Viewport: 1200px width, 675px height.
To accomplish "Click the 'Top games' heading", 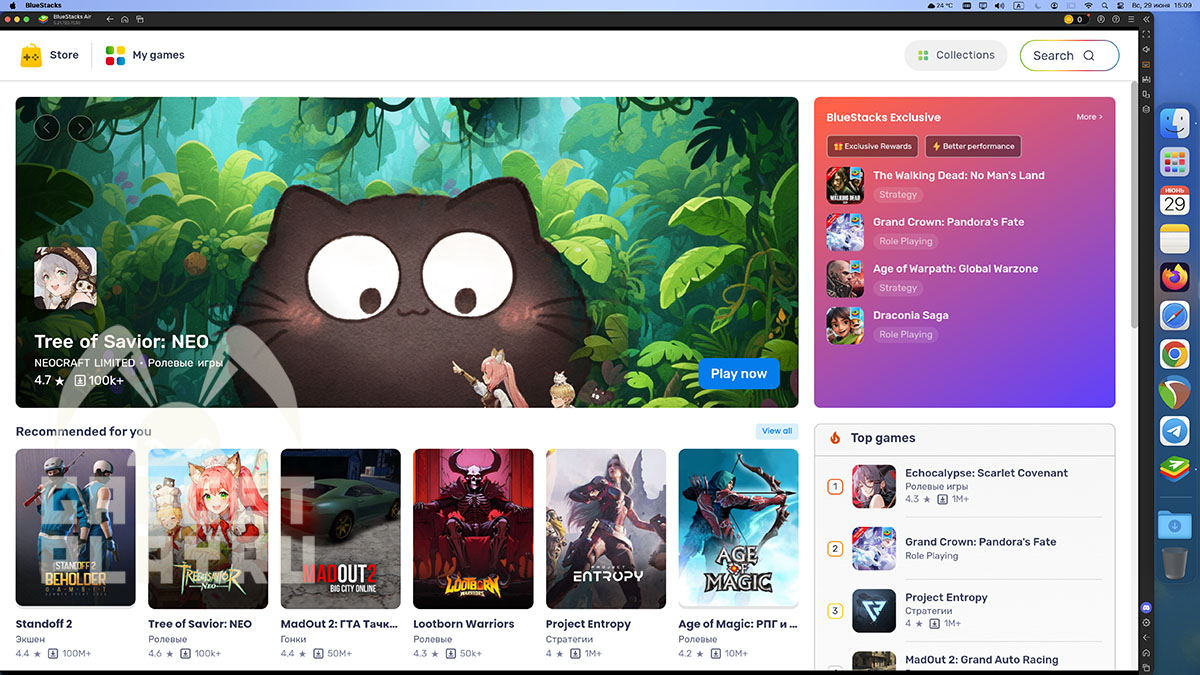I will coord(883,438).
